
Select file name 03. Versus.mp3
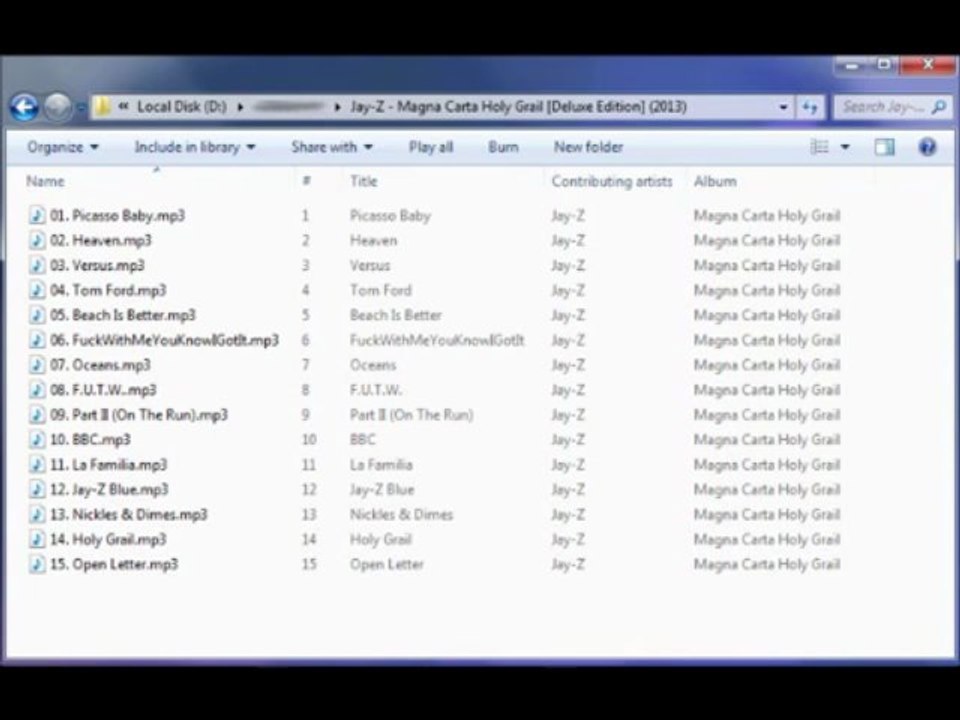point(97,265)
